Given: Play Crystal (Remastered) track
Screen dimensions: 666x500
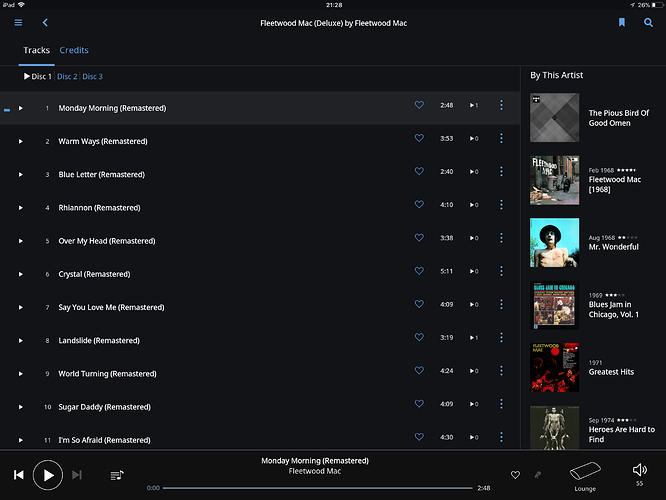Looking at the screenshot, I should click(20, 274).
